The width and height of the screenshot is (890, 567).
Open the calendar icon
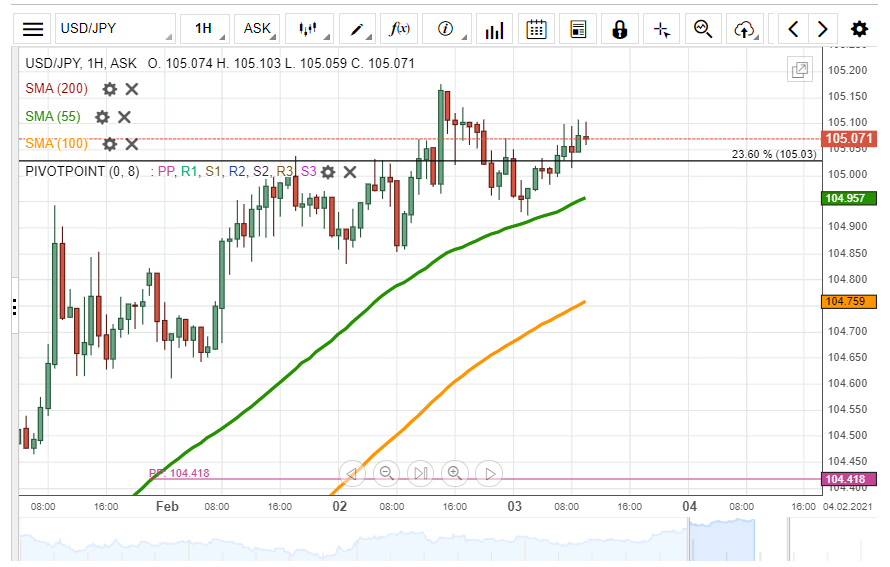(x=536, y=29)
